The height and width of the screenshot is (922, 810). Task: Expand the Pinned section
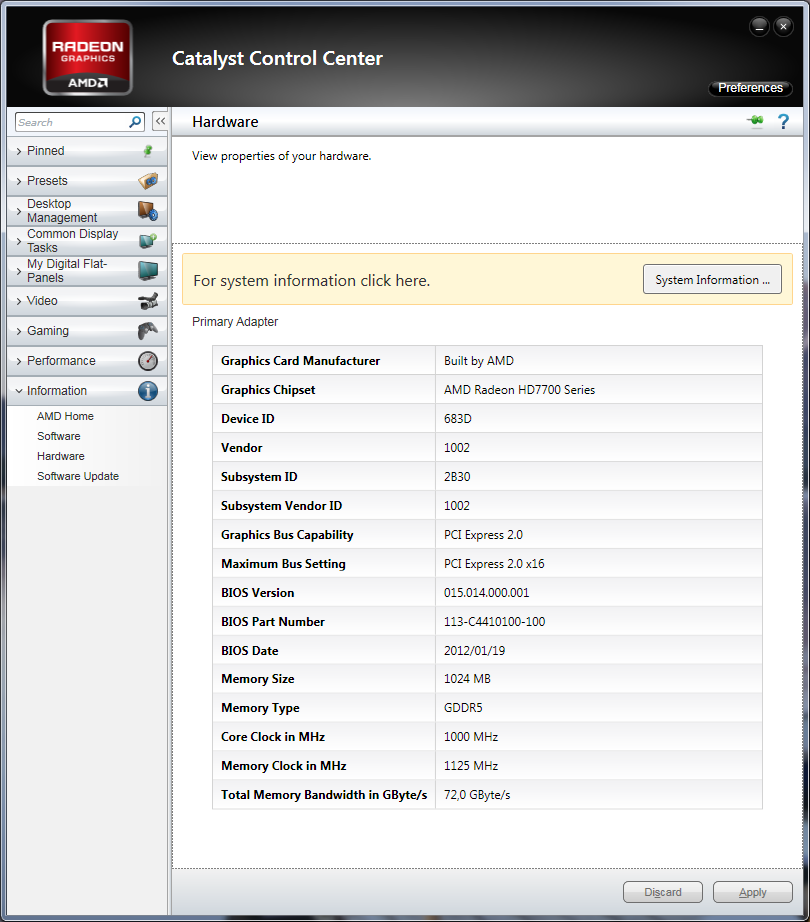(87, 151)
